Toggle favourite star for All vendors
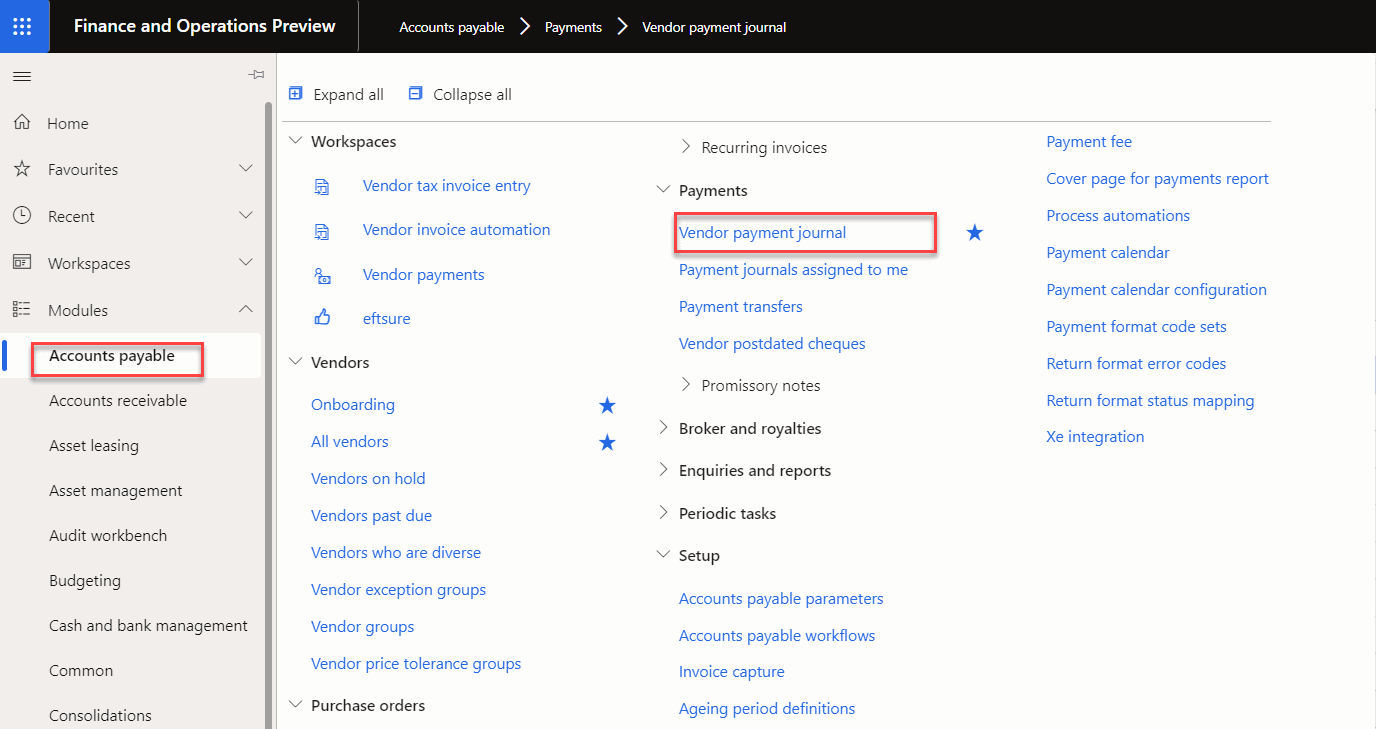 click(607, 442)
